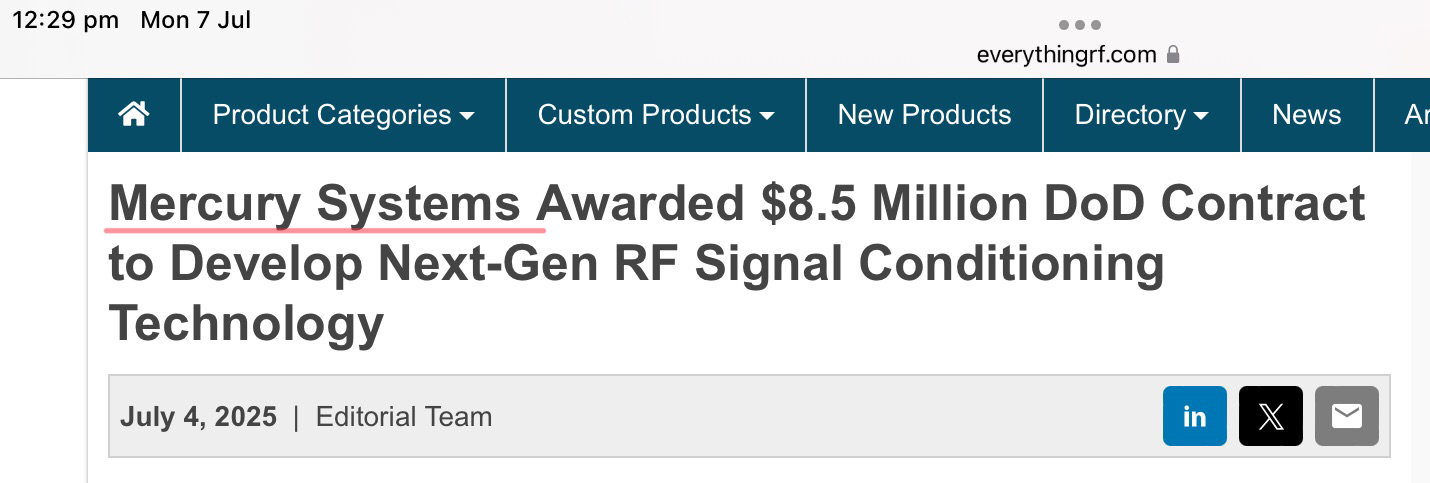Open the New Products menu item

(924, 115)
